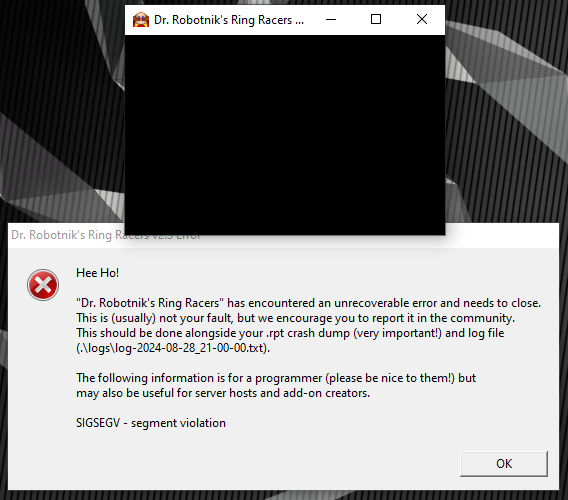This screenshot has width=568, height=500.
Task: Click "The following information is for a programmer" line
Action: (x=276, y=378)
